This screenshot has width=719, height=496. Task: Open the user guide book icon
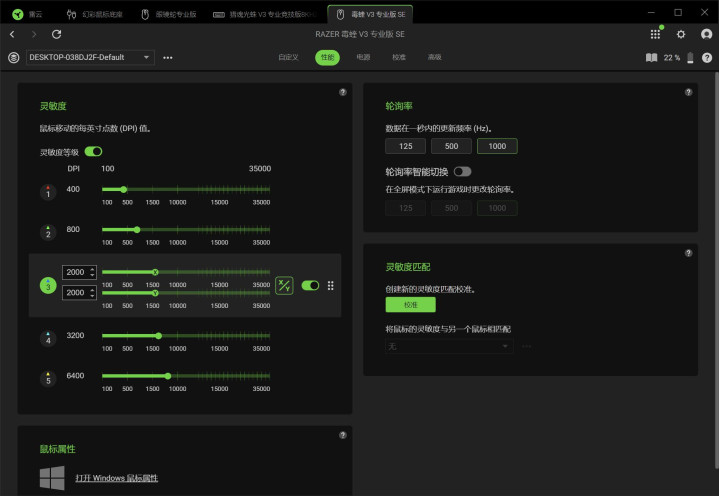[x=652, y=58]
